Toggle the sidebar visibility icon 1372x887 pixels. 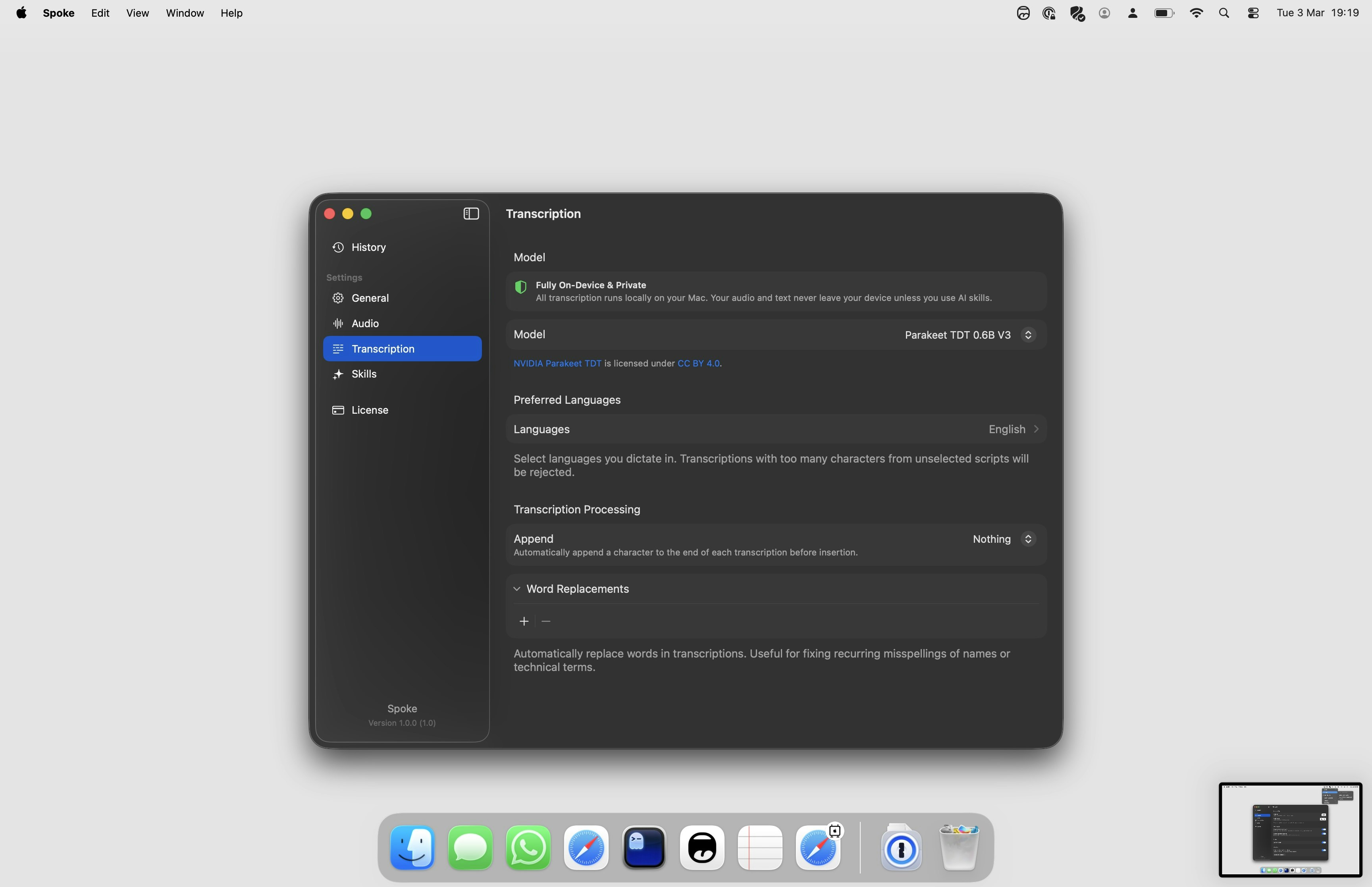pos(471,214)
